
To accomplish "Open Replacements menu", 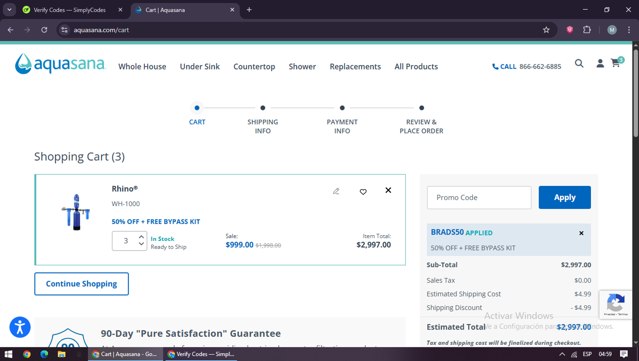I will pyautogui.click(x=355, y=66).
